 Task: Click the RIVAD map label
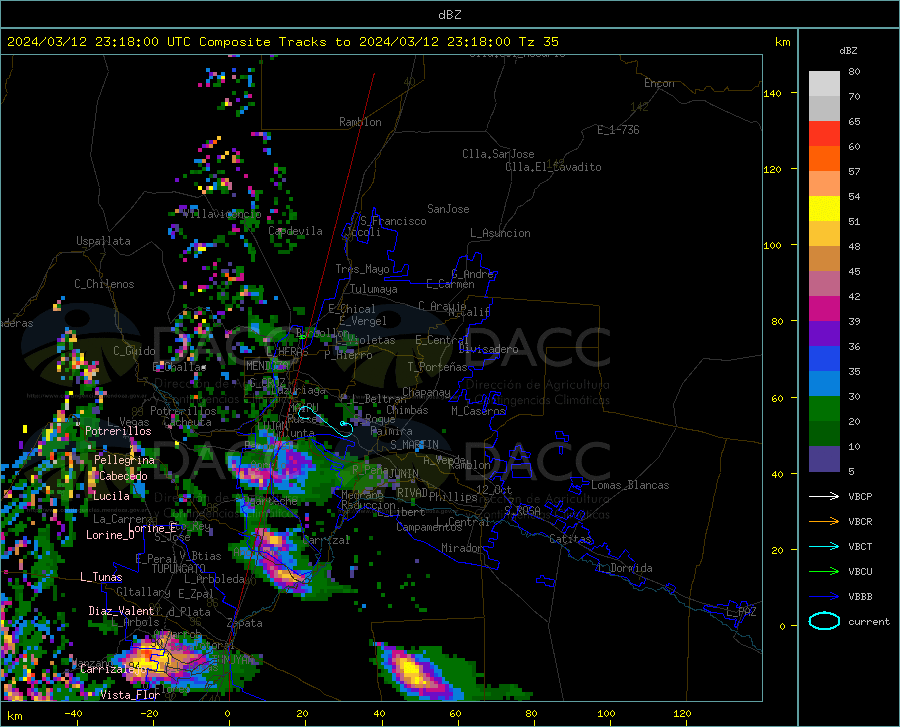[x=412, y=493]
